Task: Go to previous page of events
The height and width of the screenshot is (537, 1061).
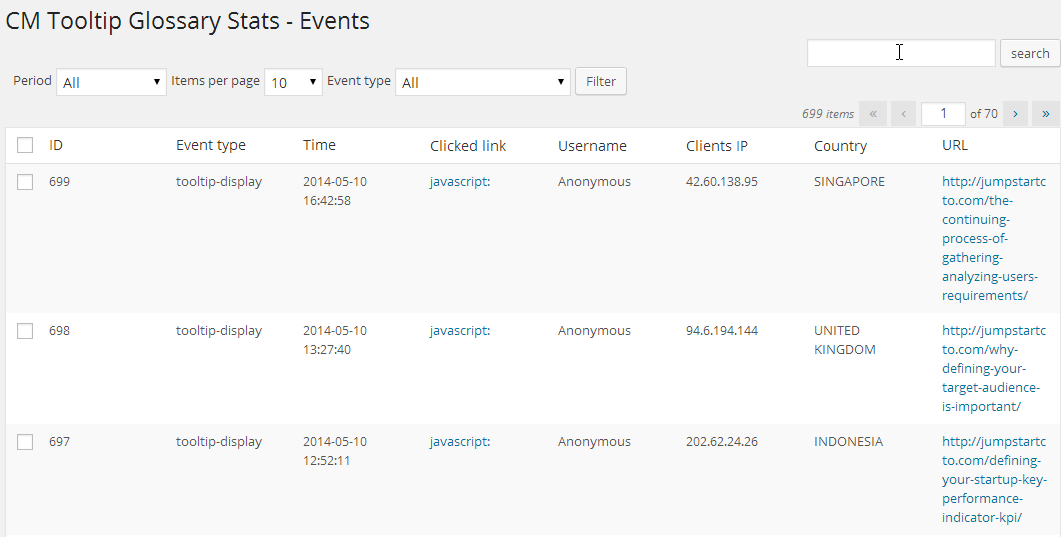Action: (903, 114)
